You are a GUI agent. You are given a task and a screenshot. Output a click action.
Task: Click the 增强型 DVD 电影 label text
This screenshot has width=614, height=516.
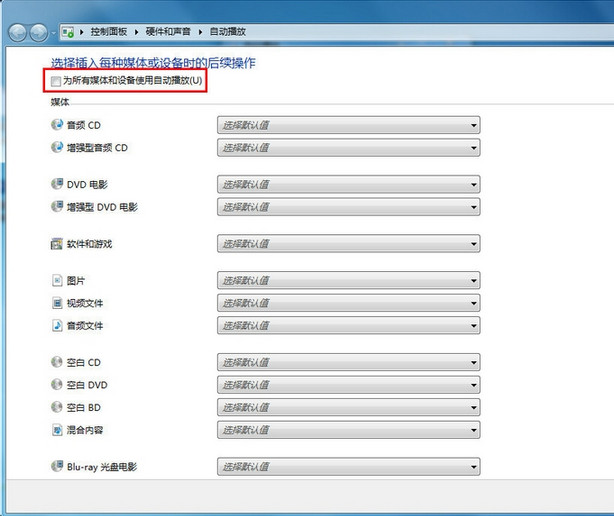pyautogui.click(x=102, y=207)
